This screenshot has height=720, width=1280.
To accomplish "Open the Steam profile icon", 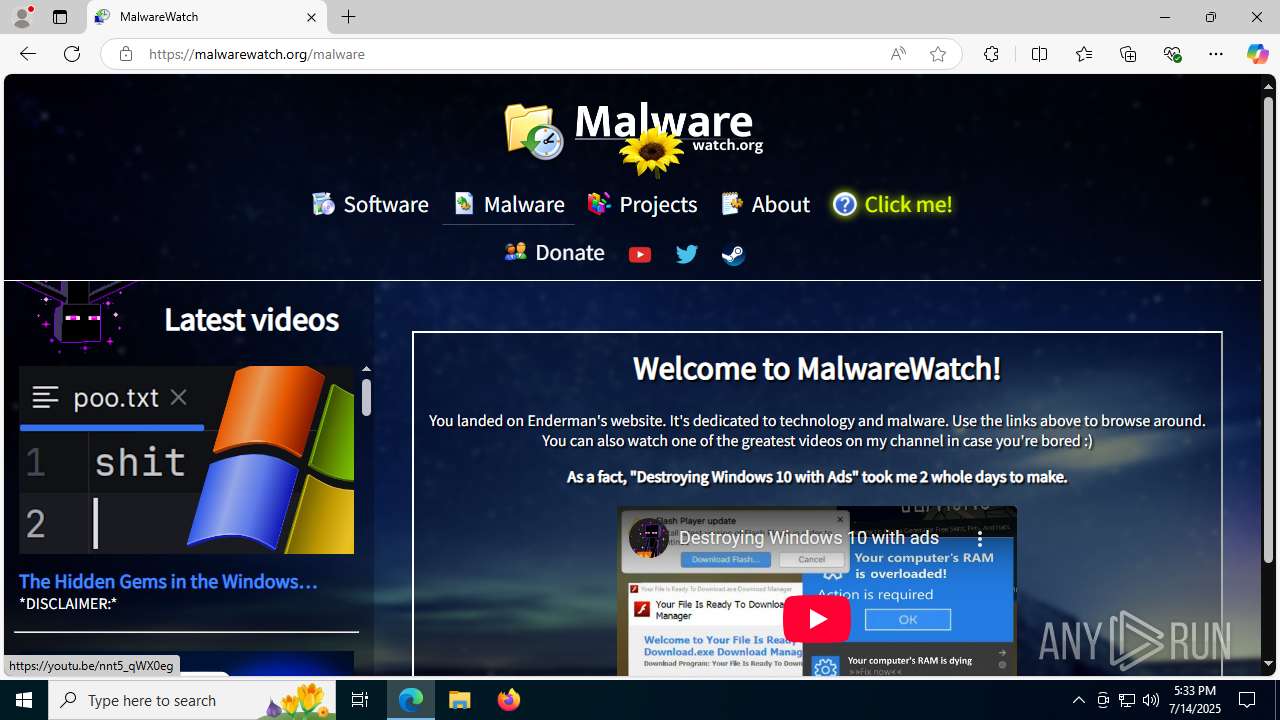I will click(x=733, y=254).
